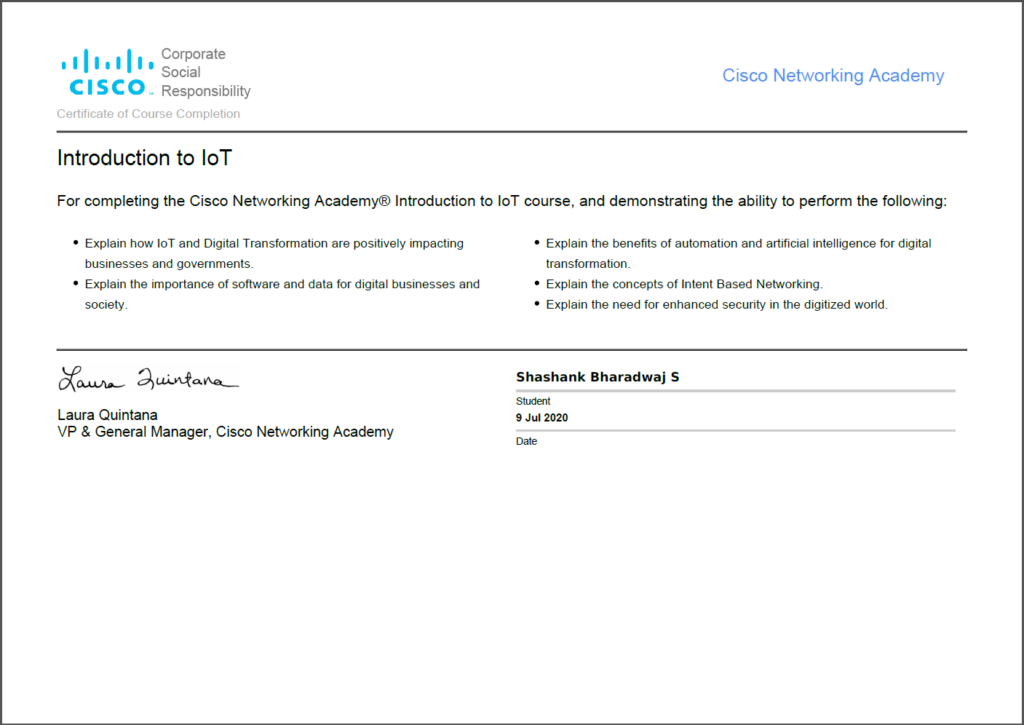Click the Corporate Social Responsibility text
Screen dimensions: 1024x725
click(x=205, y=73)
